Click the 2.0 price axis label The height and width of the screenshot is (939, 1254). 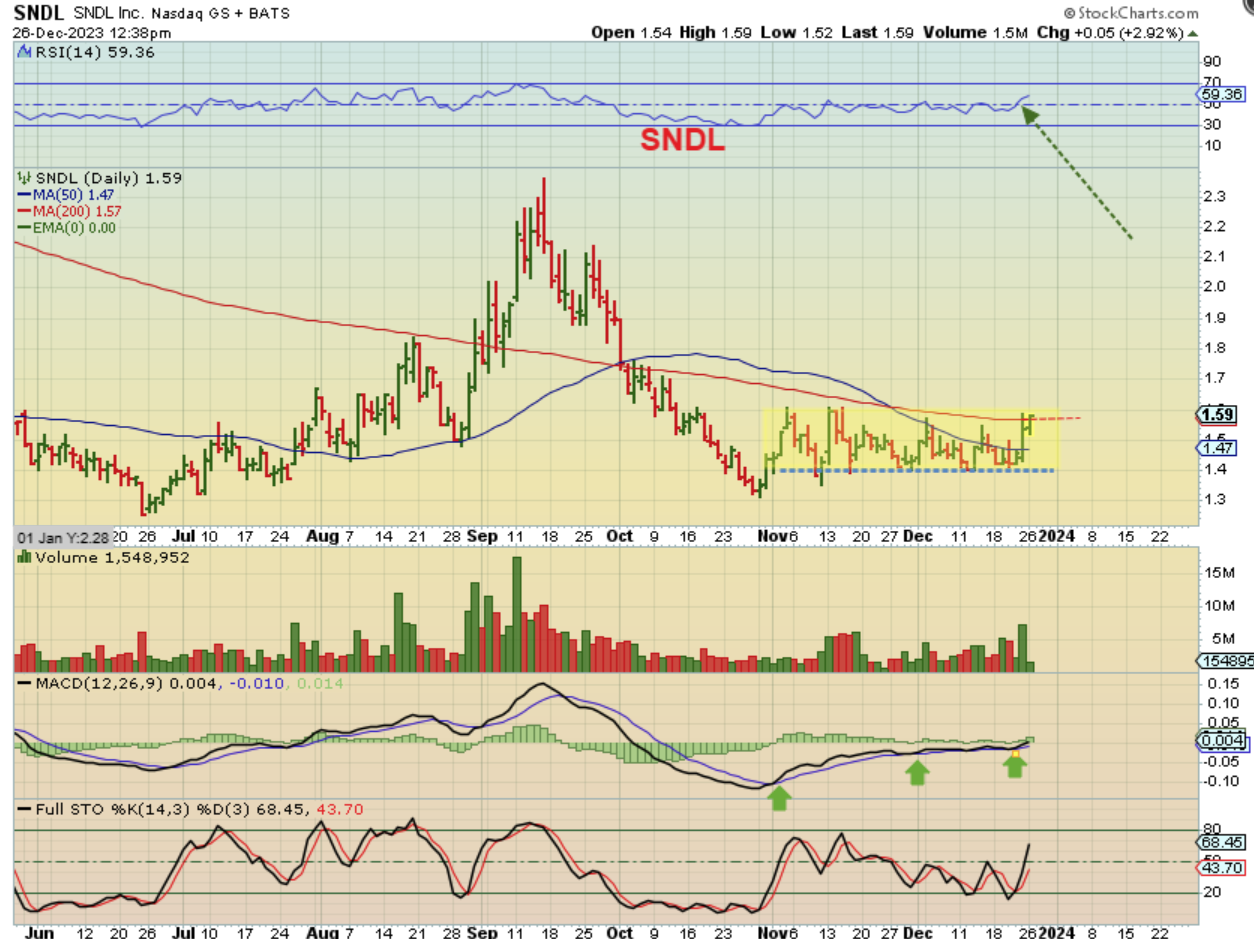tap(1216, 286)
